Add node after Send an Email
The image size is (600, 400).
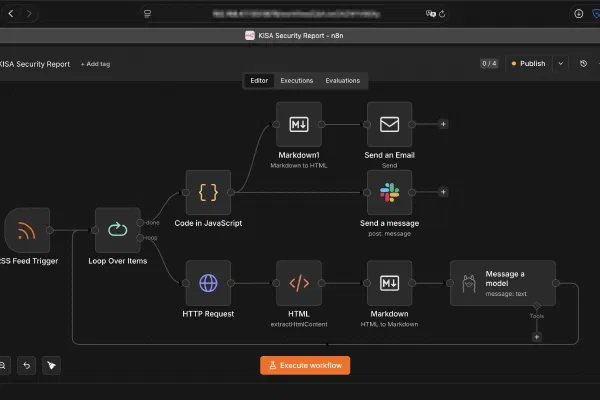point(443,124)
